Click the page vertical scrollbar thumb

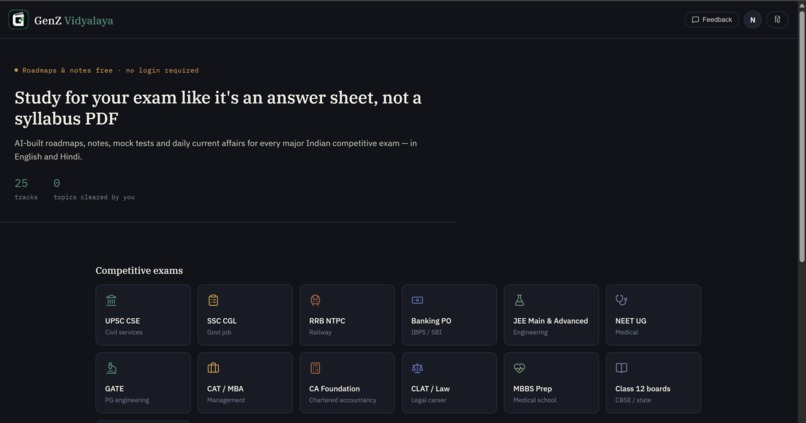click(x=801, y=137)
